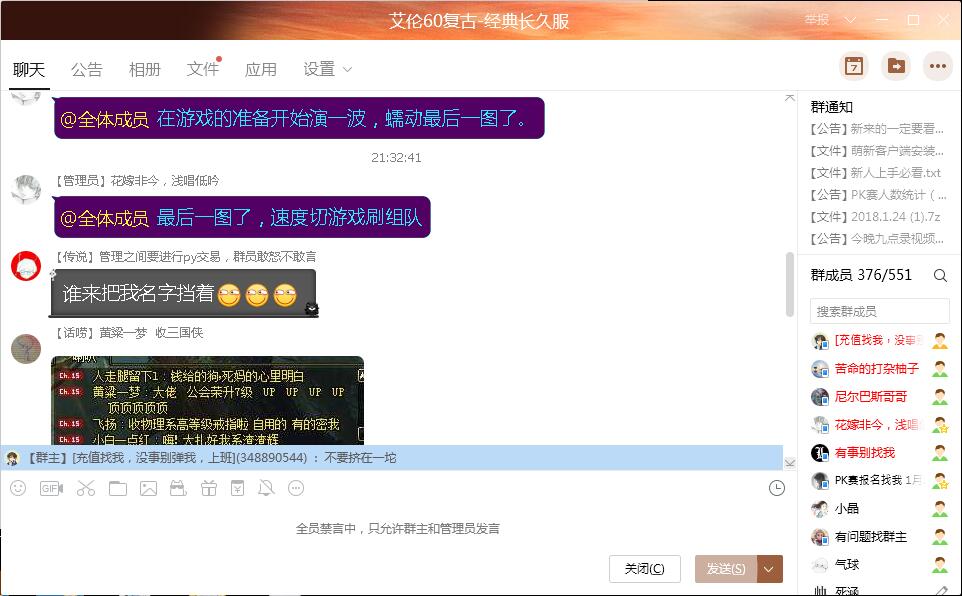Screen dimensions: 962x596
Task: Open the three-dot more menu
Action: click(x=937, y=66)
